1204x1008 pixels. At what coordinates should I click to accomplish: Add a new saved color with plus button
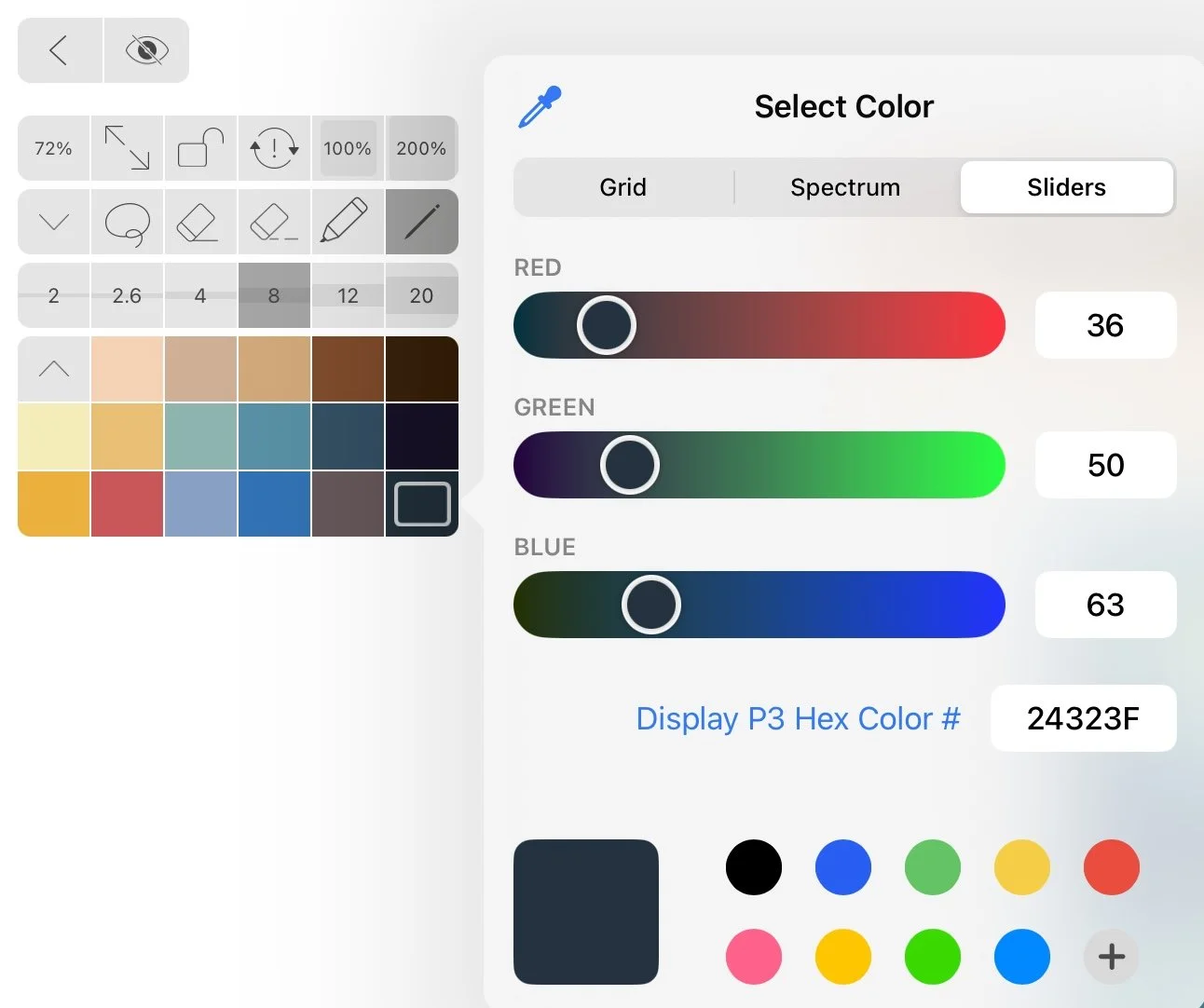point(1110,957)
